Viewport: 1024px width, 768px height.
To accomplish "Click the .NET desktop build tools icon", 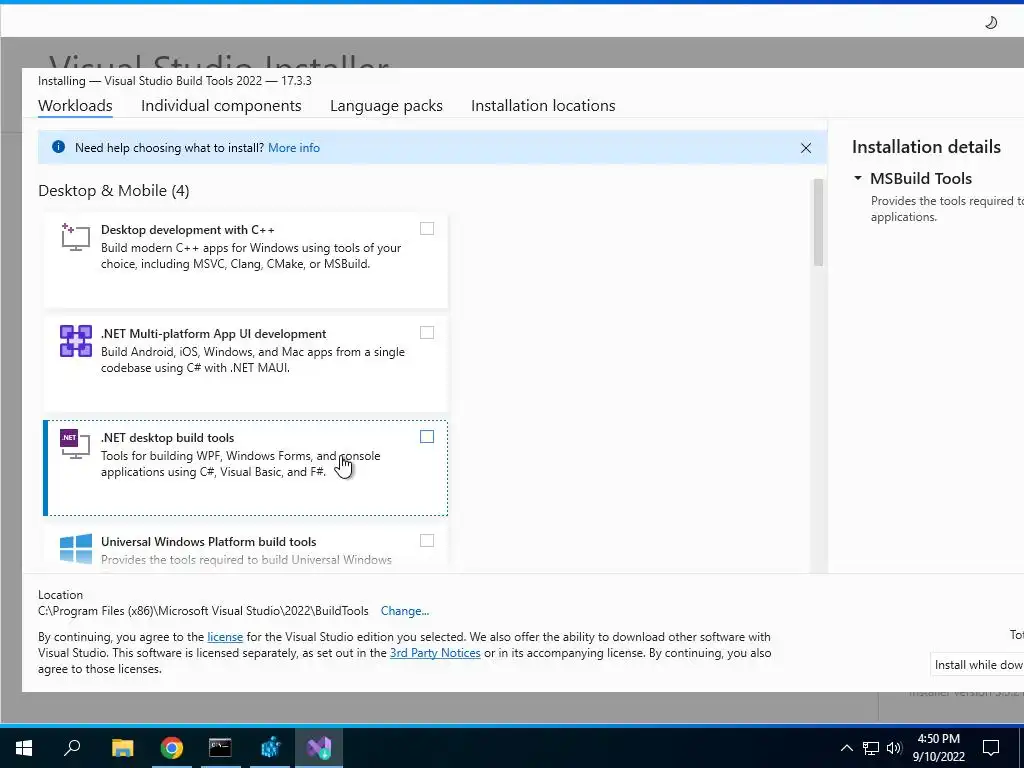I will point(75,445).
